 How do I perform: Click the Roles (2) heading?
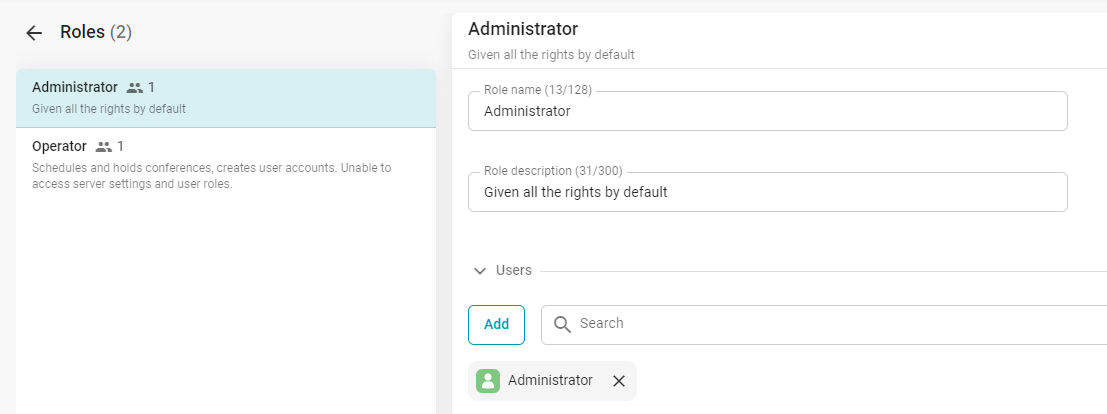96,33
